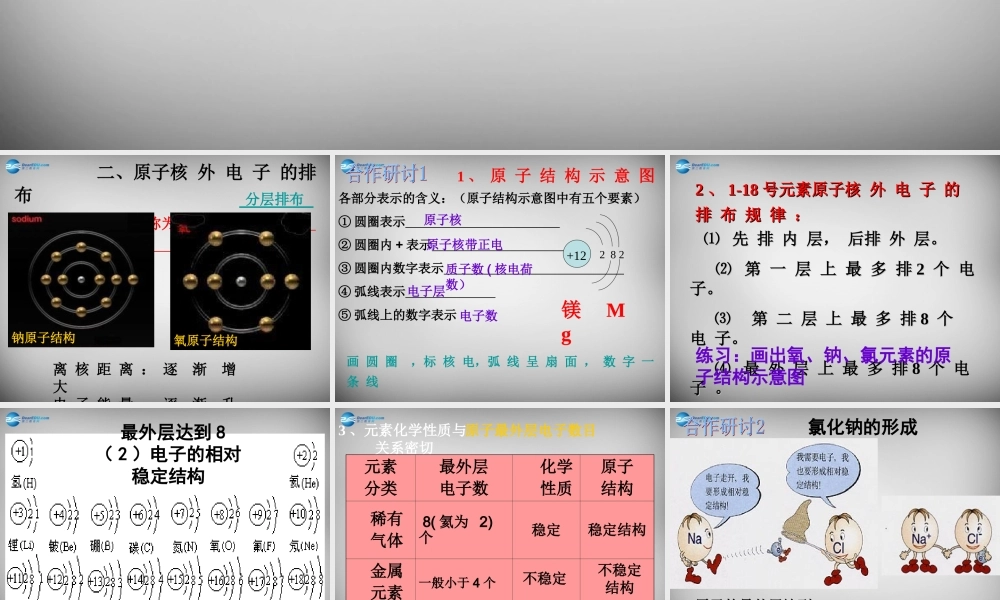Screen dimensions: 1000x600
Task: Click the table cell 不稳定结构
Action: pyautogui.click(x=619, y=578)
